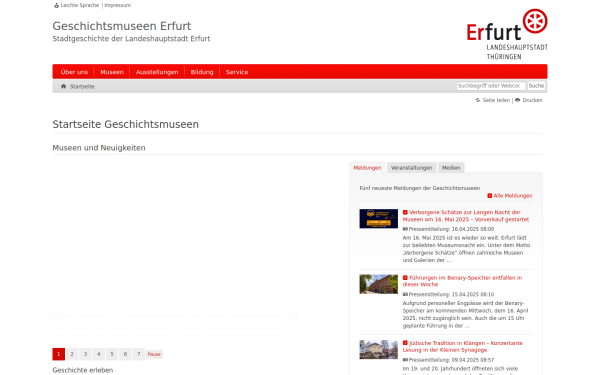Viewport: 600px width, 375px height.
Task: Open the Bildung menu
Action: click(202, 72)
